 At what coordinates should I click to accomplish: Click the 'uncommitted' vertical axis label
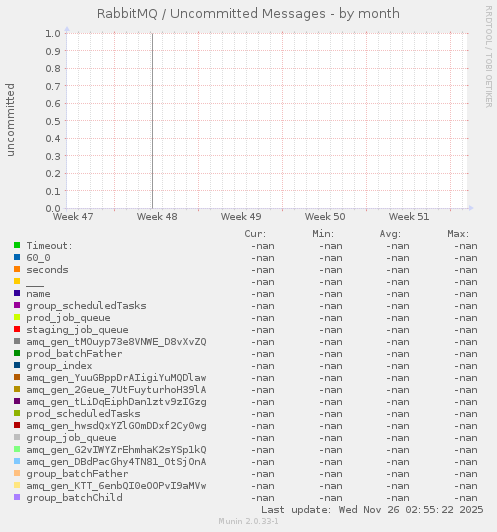[x=11, y=120]
